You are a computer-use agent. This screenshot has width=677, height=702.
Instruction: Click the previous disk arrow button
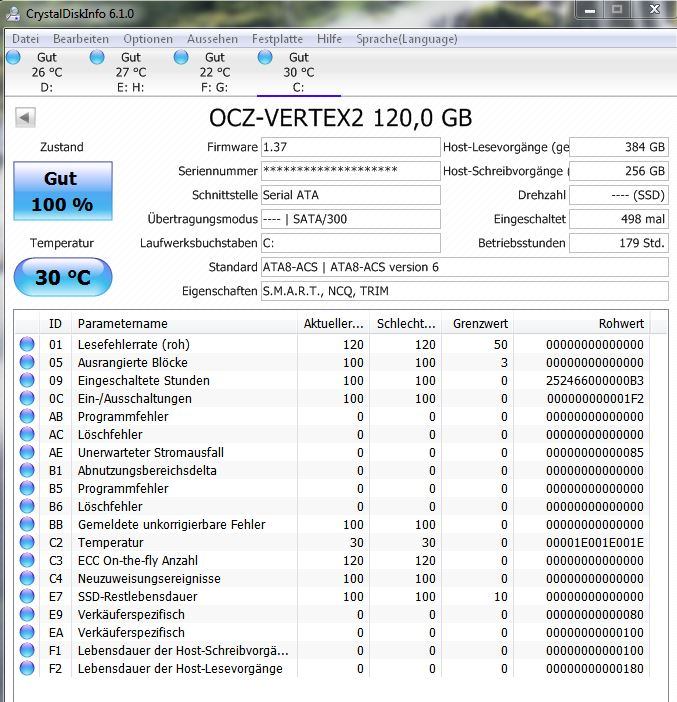[25, 118]
